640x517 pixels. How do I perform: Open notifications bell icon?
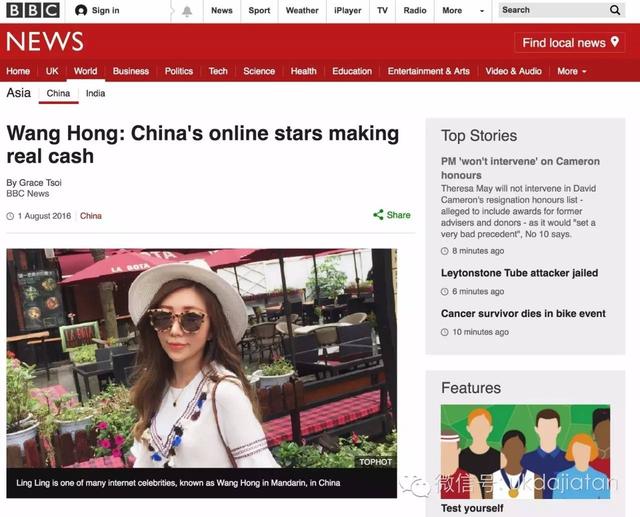click(x=186, y=11)
